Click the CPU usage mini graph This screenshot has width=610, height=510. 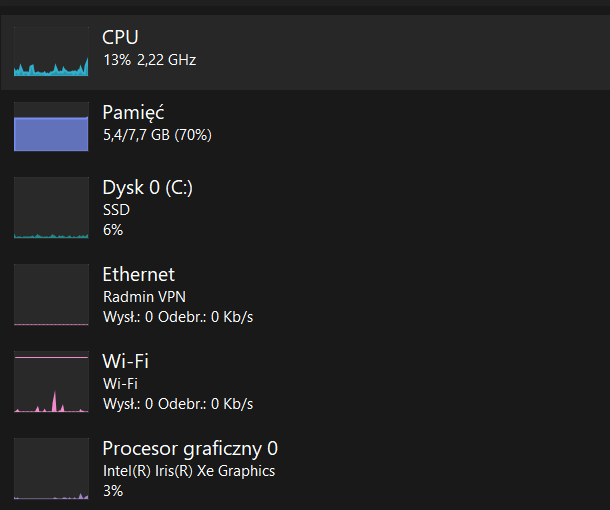click(51, 52)
